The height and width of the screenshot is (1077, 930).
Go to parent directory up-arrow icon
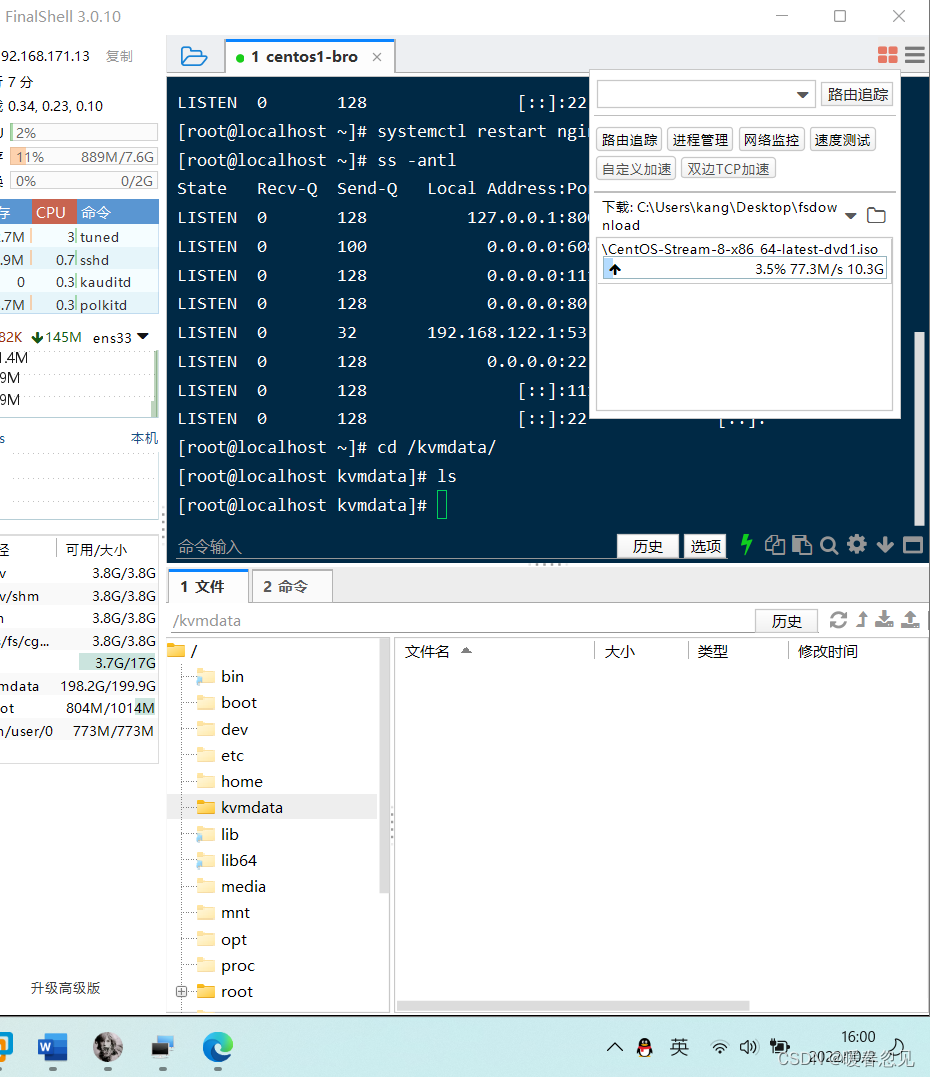coord(862,620)
